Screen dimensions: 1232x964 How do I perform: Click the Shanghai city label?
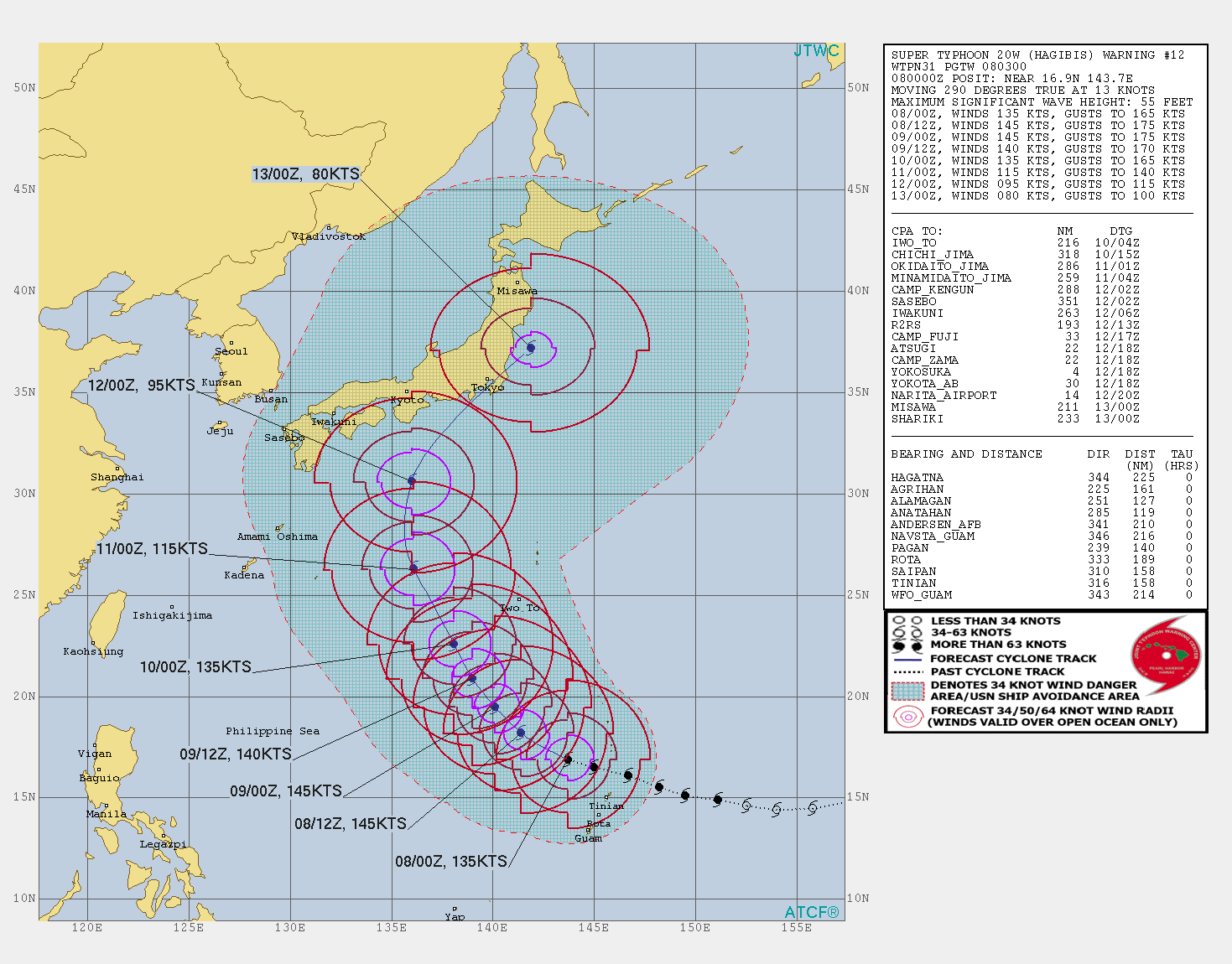point(117,477)
